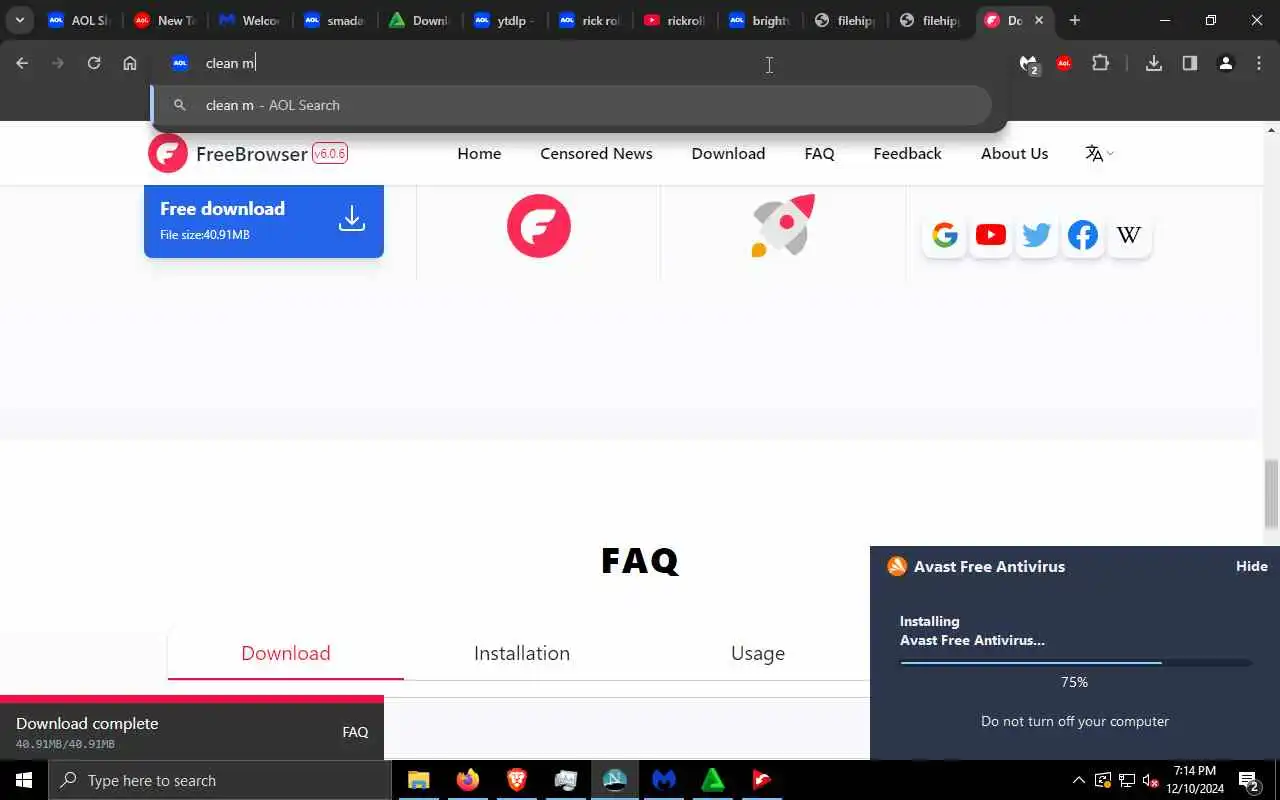Click the download complete progress bar

pyautogui.click(x=192, y=699)
